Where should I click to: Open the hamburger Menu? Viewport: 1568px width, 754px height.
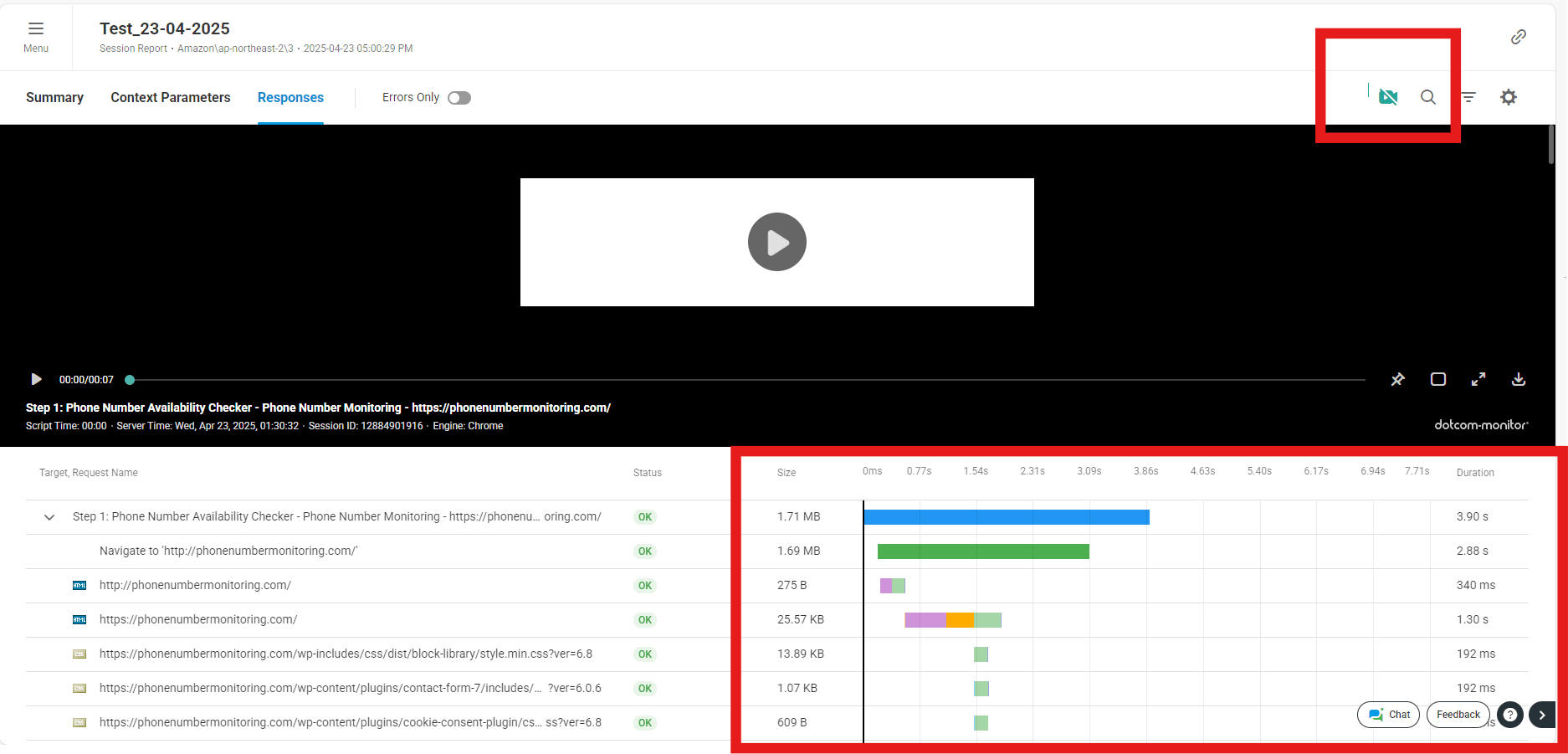click(x=36, y=37)
